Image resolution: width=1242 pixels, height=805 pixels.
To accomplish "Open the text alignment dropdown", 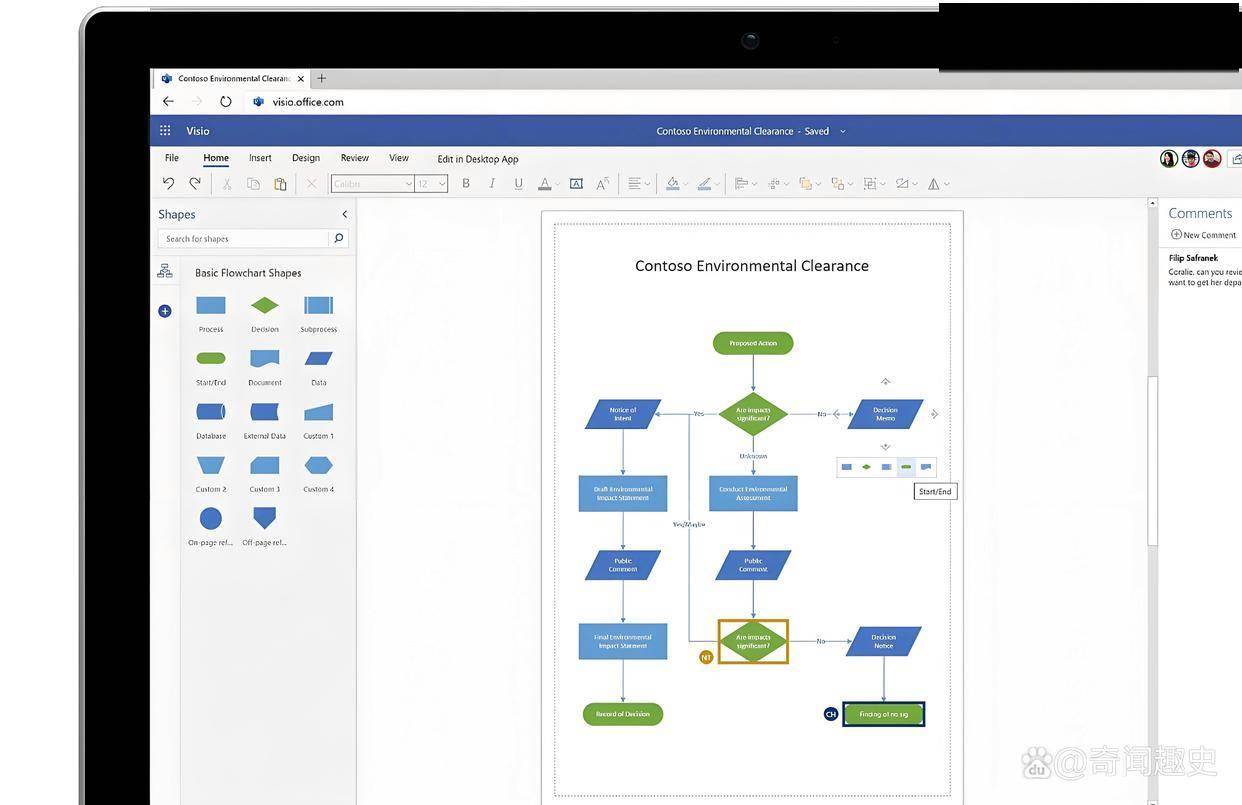I will coord(638,184).
